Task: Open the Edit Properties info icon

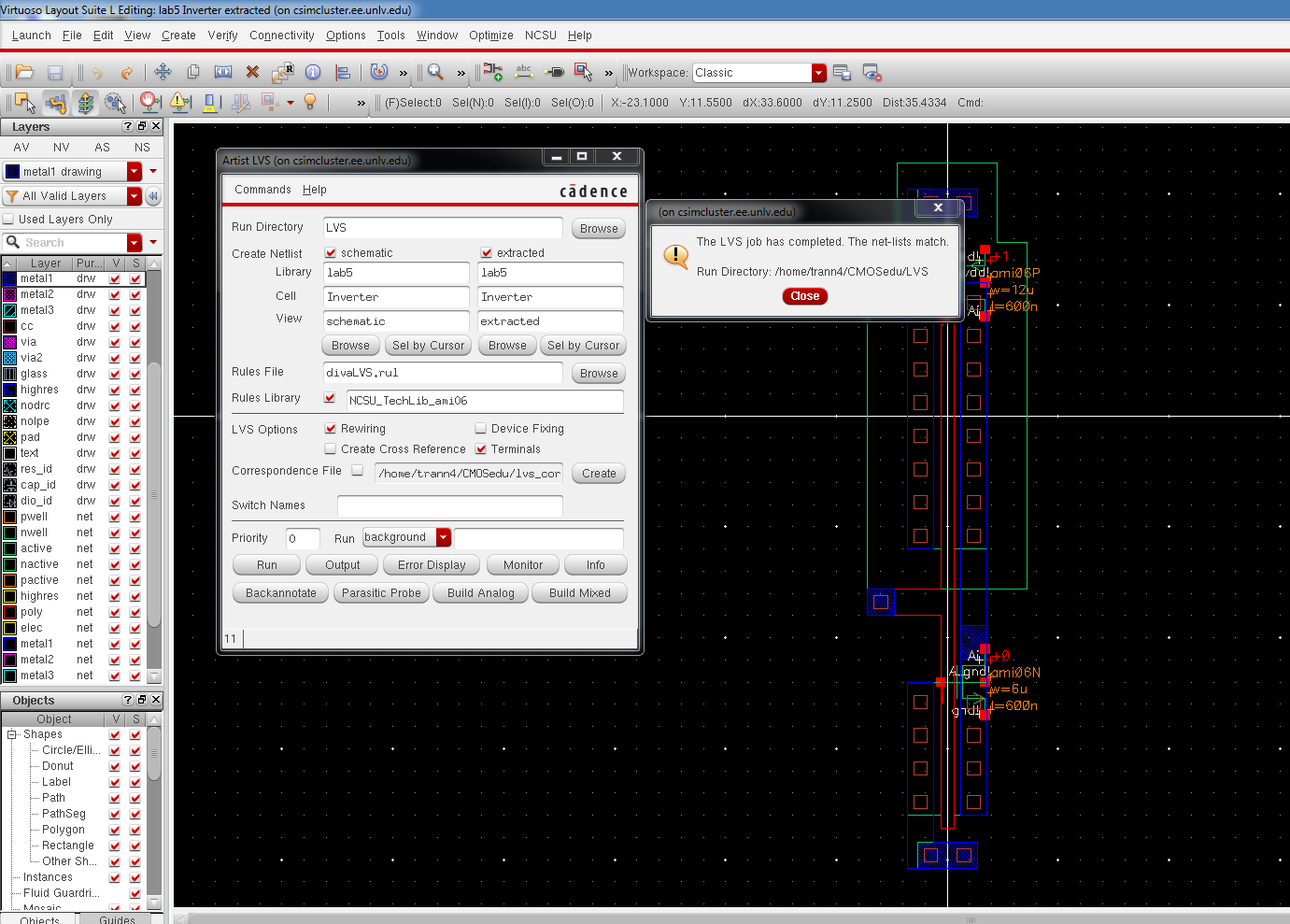Action: tap(313, 72)
